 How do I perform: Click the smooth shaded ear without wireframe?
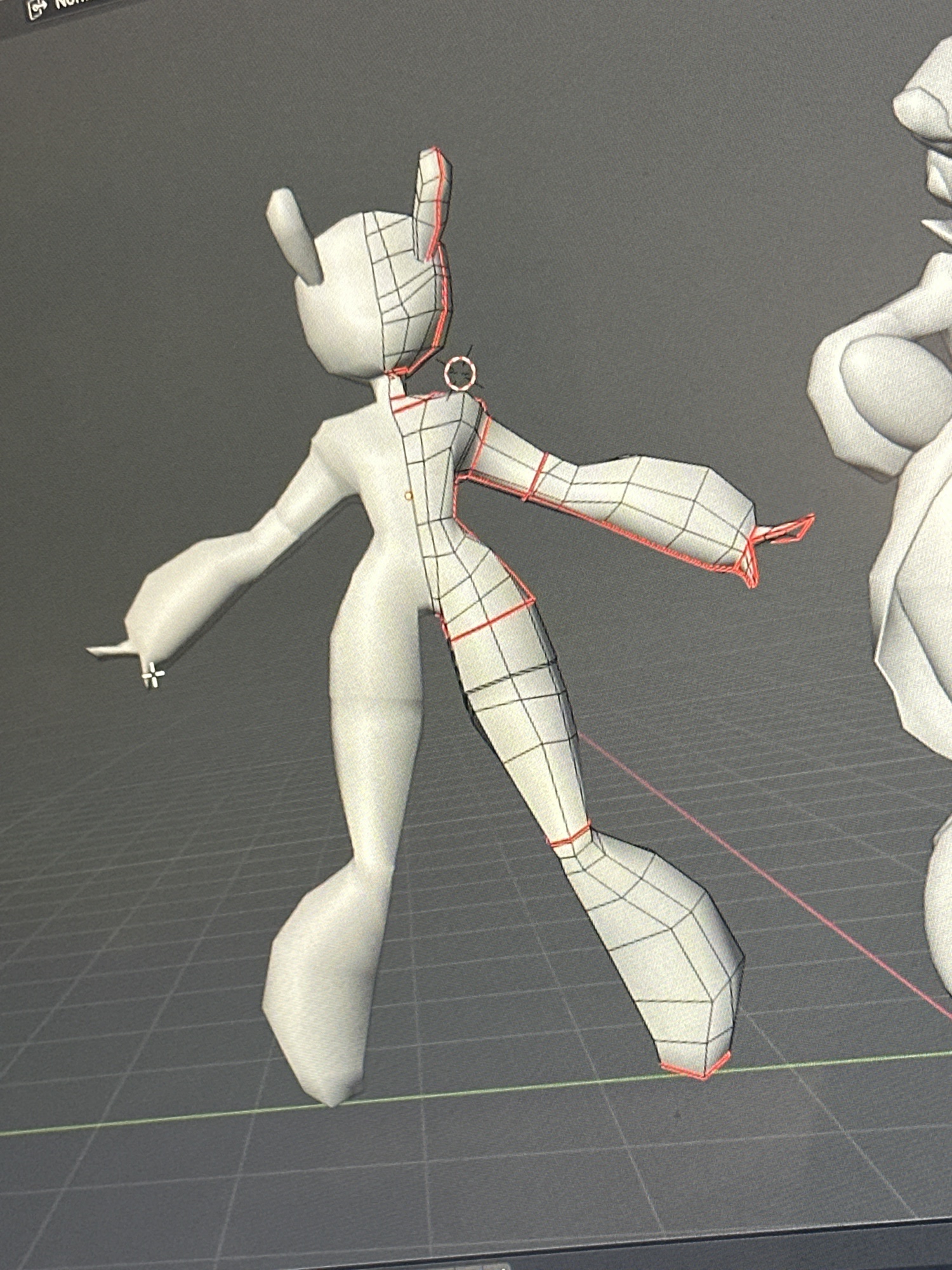point(295,235)
